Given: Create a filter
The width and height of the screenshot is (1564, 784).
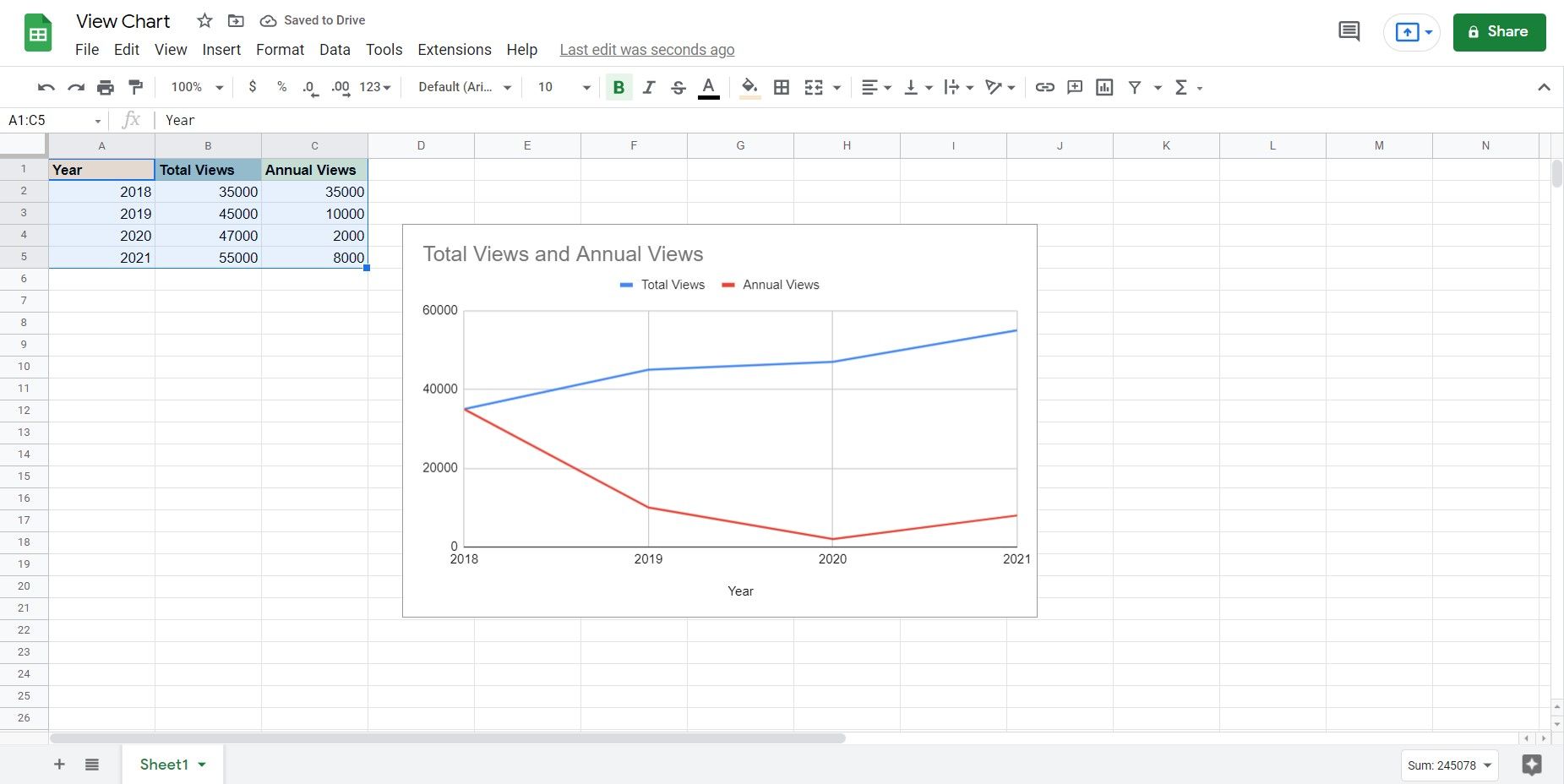Looking at the screenshot, I should pyautogui.click(x=1134, y=87).
